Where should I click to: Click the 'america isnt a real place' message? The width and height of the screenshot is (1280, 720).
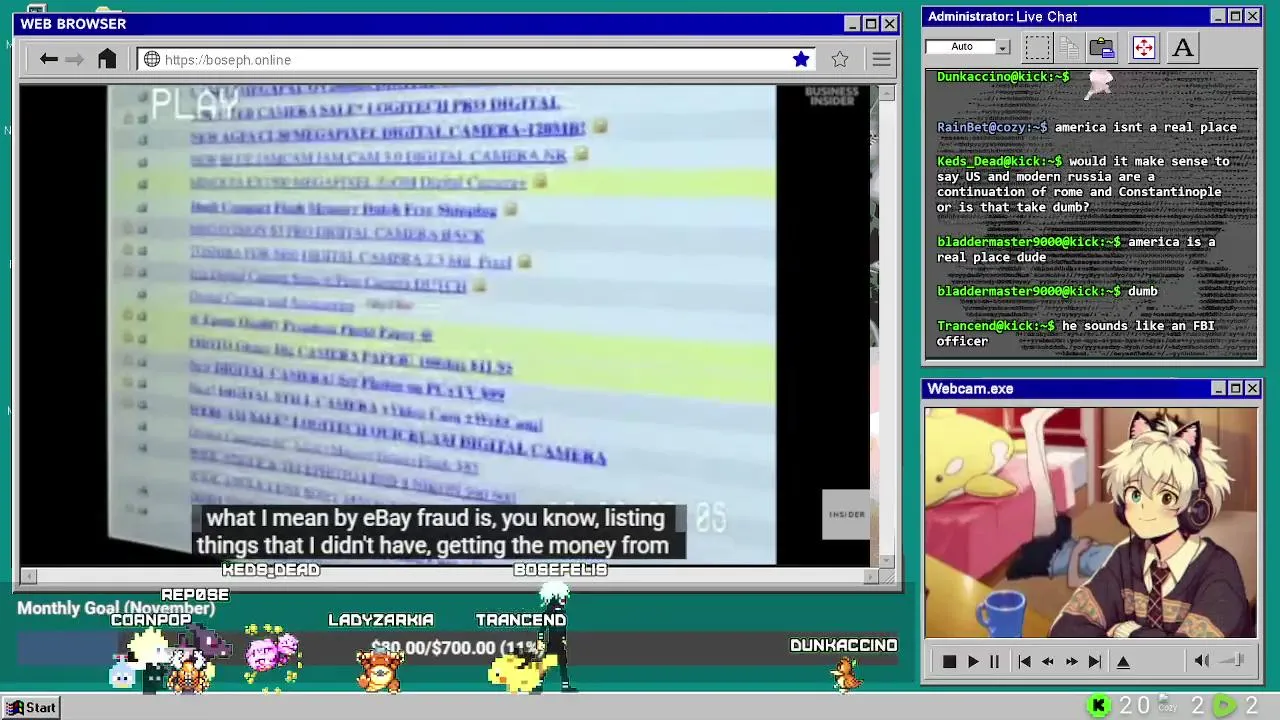pos(1146,127)
